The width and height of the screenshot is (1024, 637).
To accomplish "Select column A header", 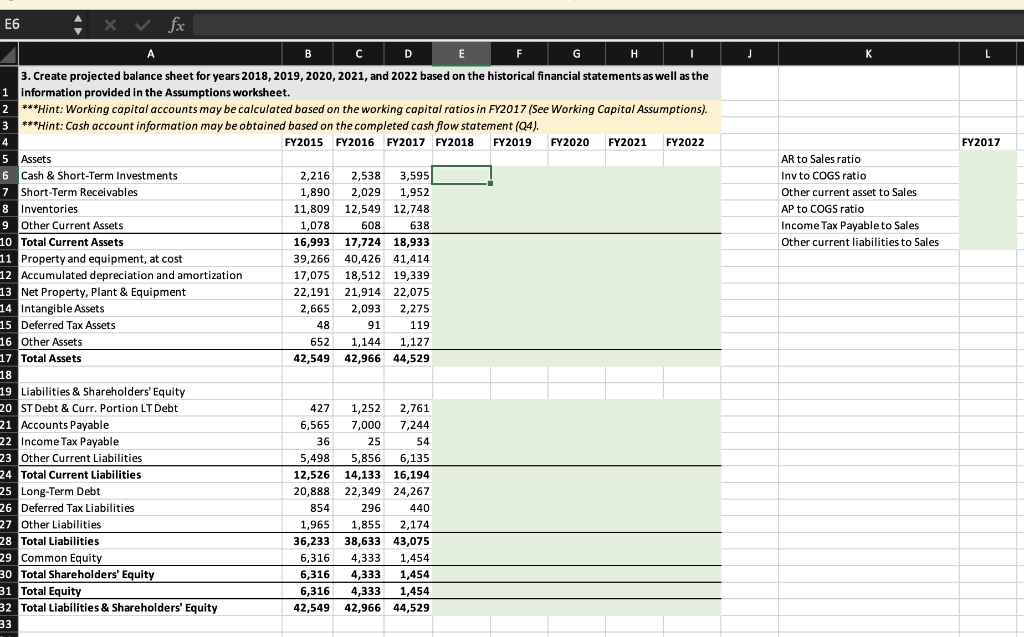I will pos(150,54).
